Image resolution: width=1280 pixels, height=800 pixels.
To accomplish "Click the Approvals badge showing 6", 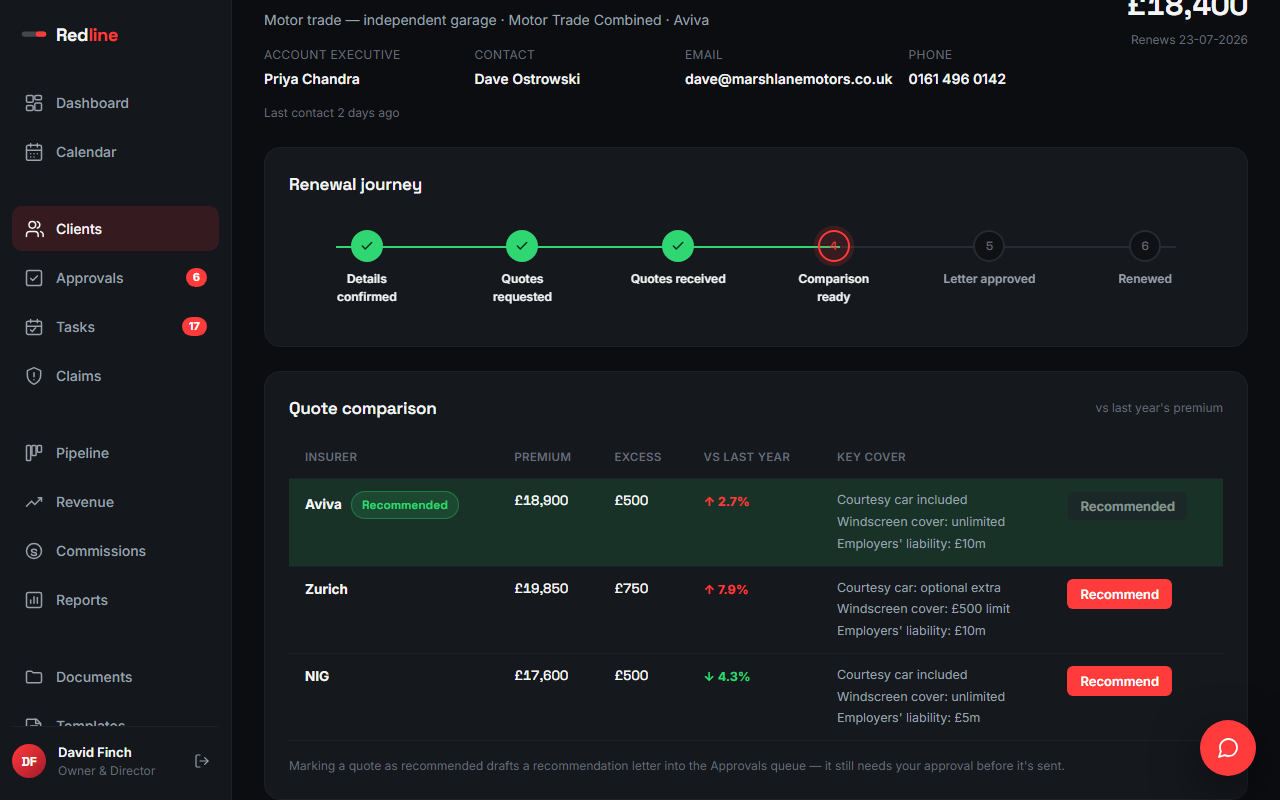I will pyautogui.click(x=196, y=277).
